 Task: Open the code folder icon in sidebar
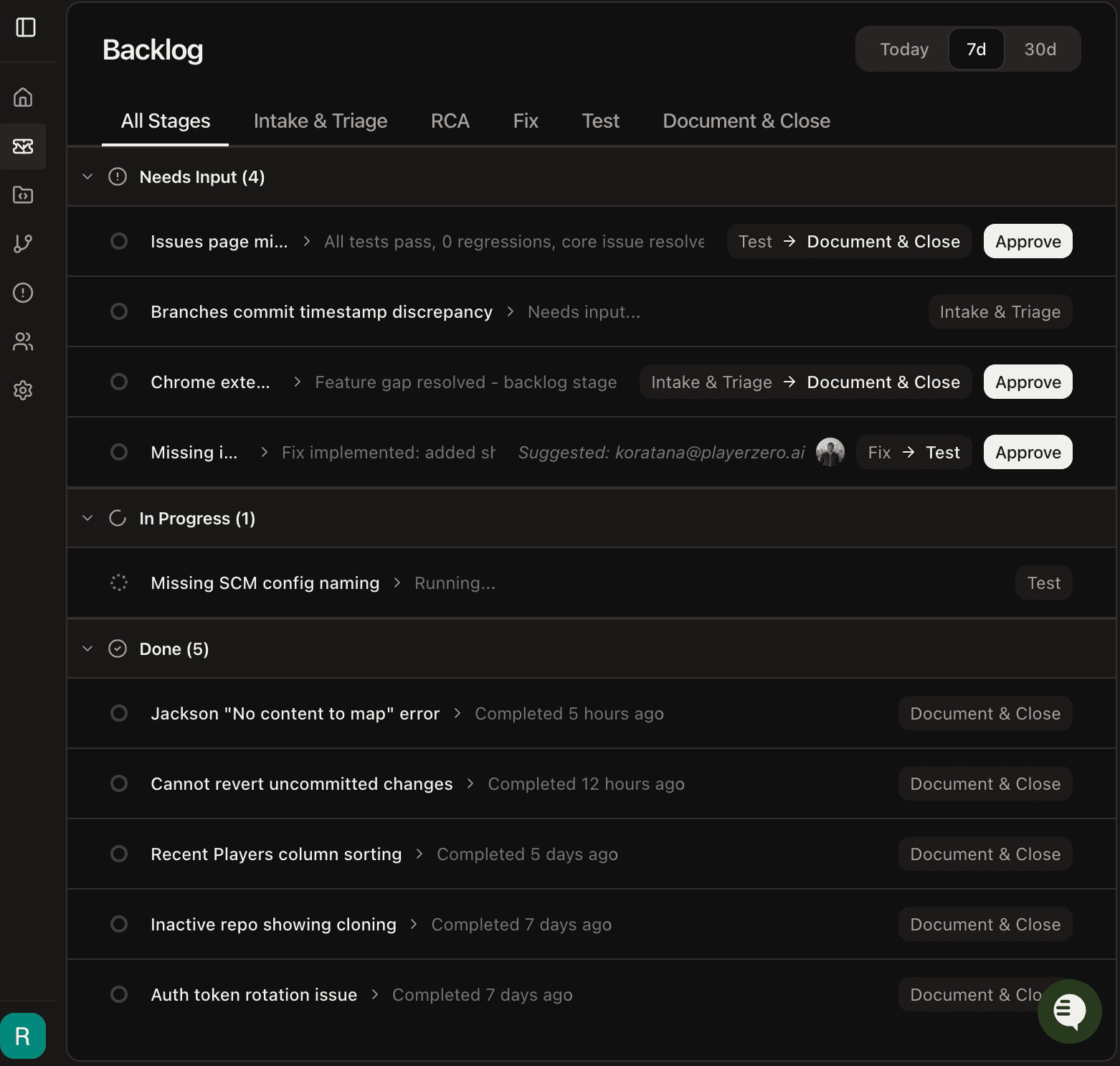[23, 194]
